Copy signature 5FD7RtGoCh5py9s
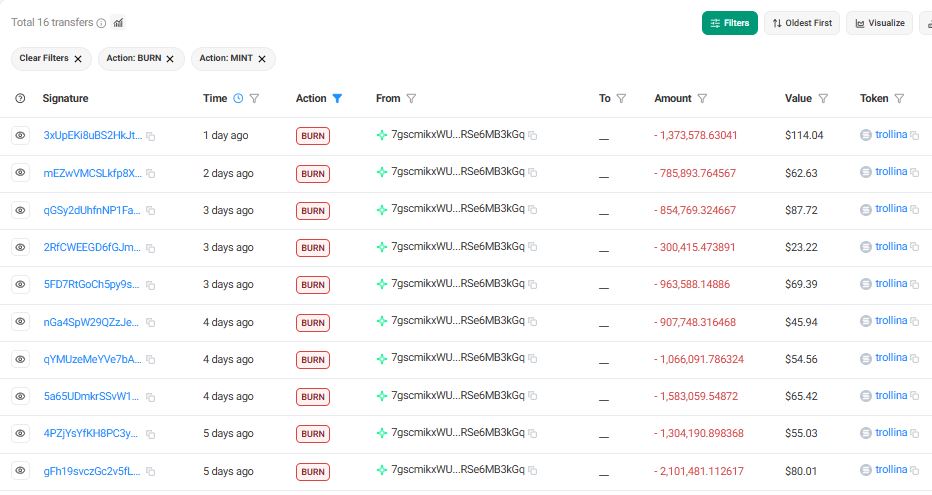This screenshot has height=495, width=932. [151, 286]
